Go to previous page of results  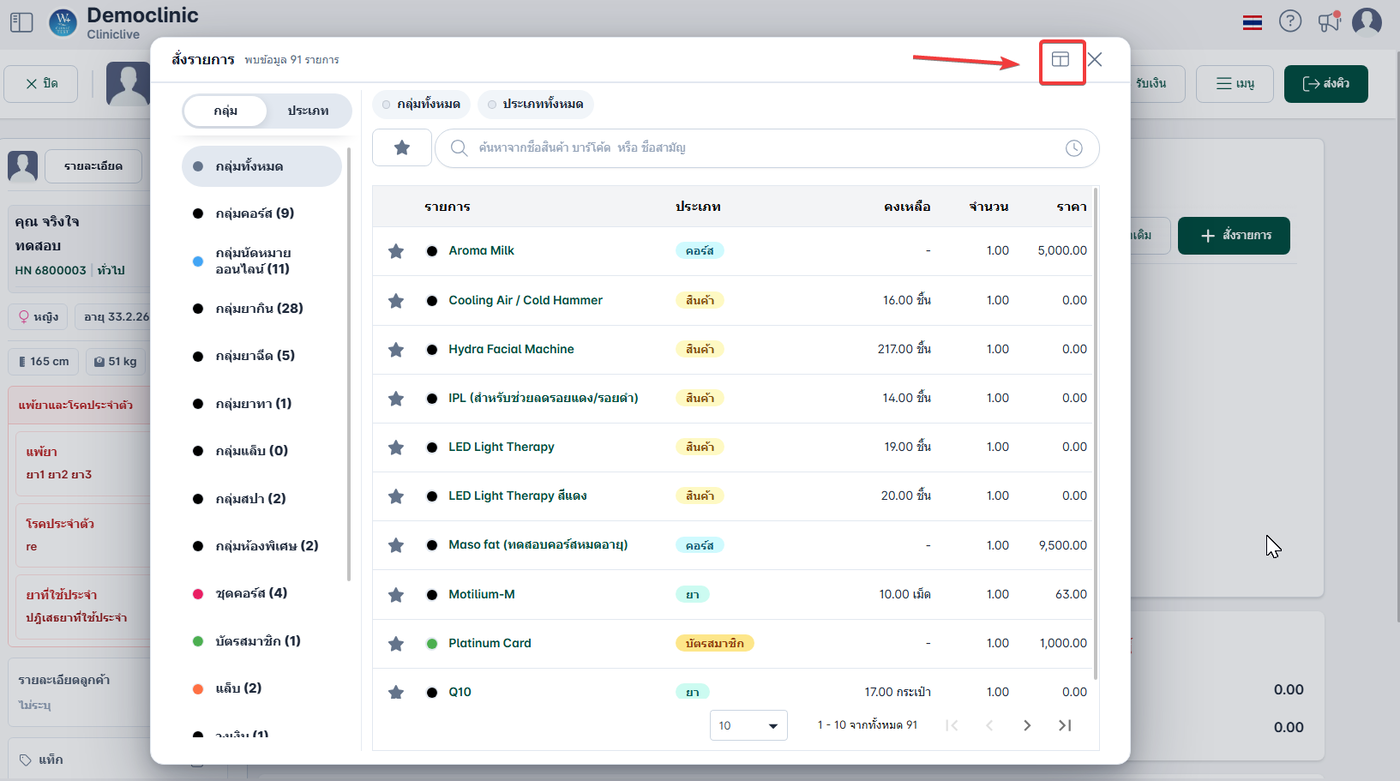pos(989,725)
